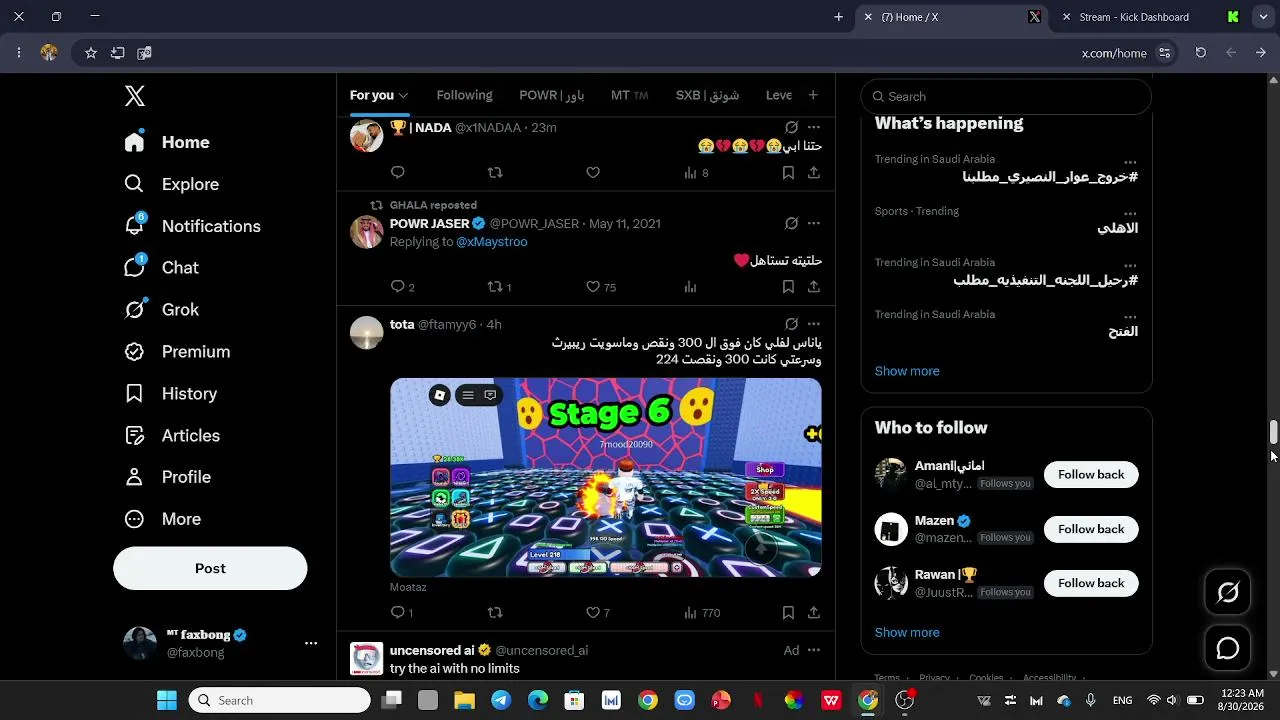Open Chat in the sidebar

click(x=162, y=268)
